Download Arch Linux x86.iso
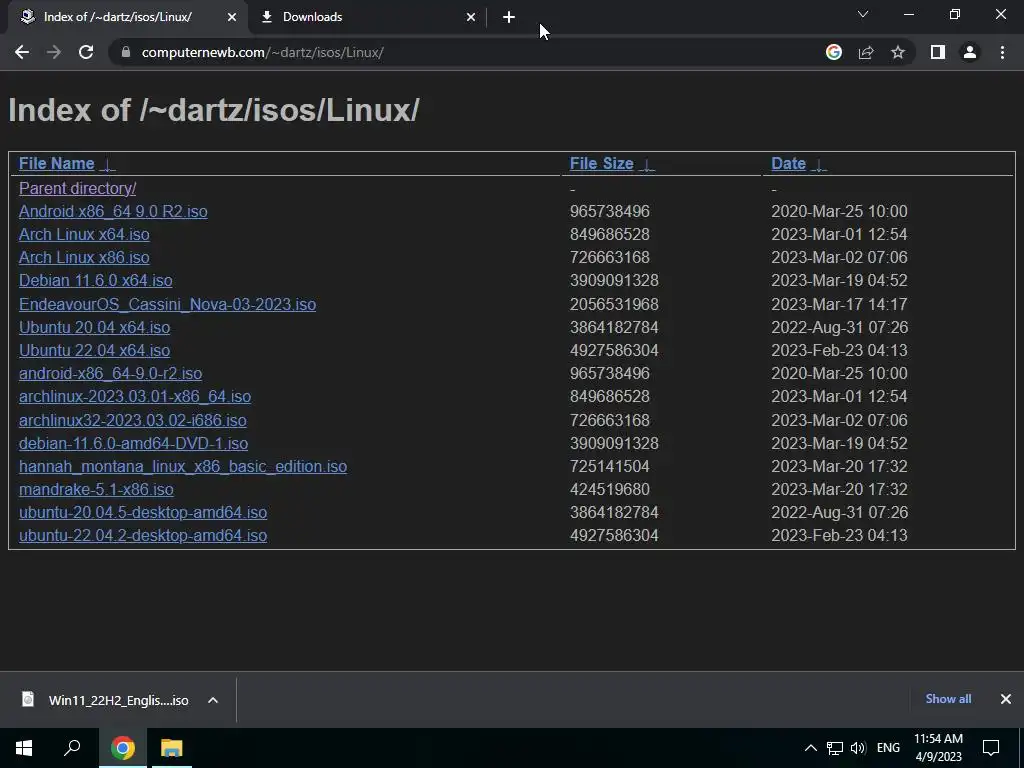This screenshot has height=768, width=1024. pyautogui.click(x=84, y=257)
